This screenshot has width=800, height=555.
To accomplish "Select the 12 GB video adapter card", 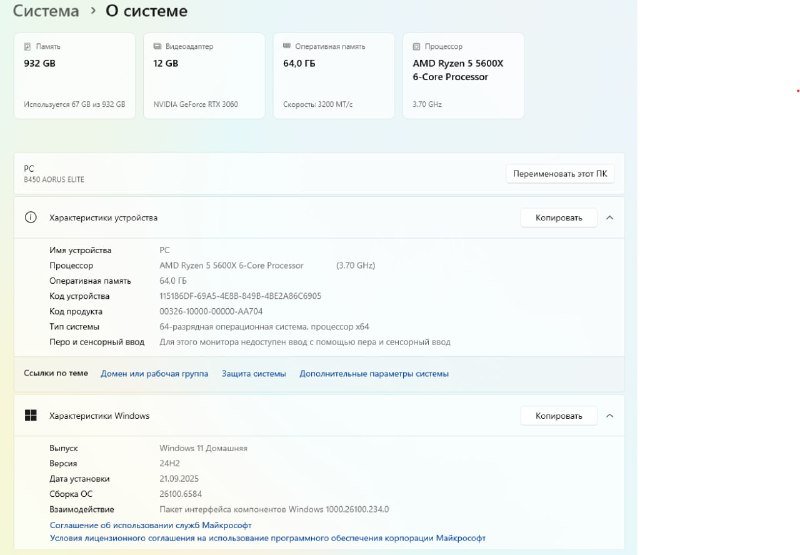I will (x=204, y=75).
